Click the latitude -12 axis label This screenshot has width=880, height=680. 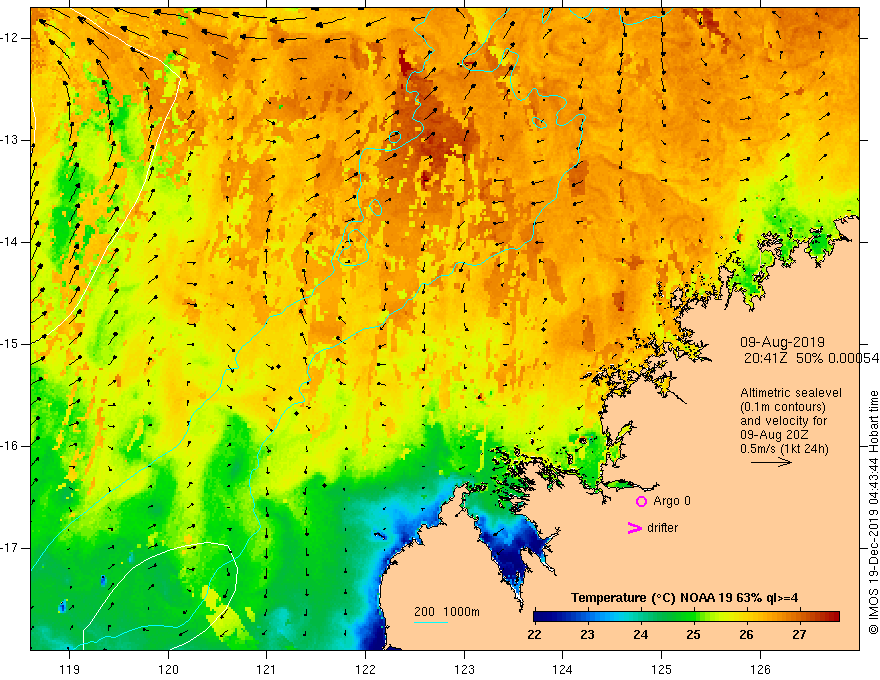(x=11, y=38)
